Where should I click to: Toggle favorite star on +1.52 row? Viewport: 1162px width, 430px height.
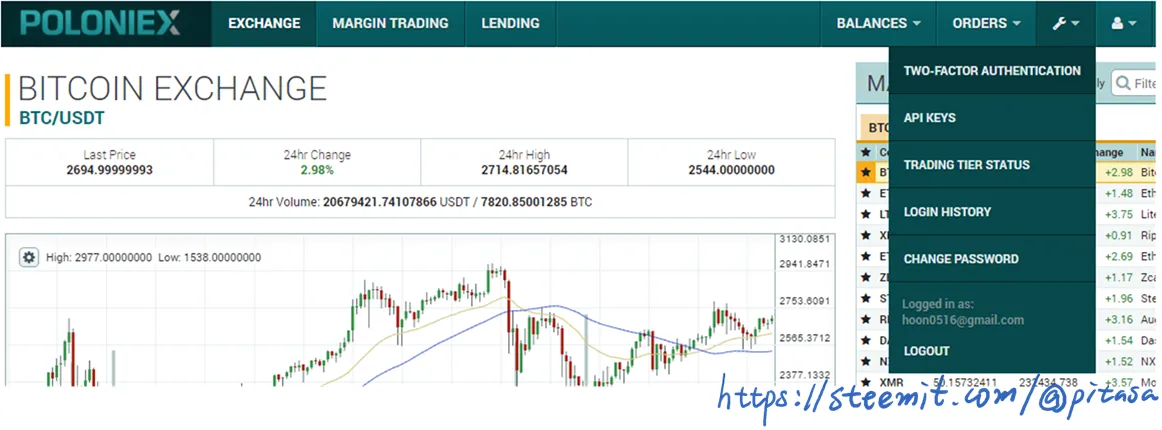[865, 361]
